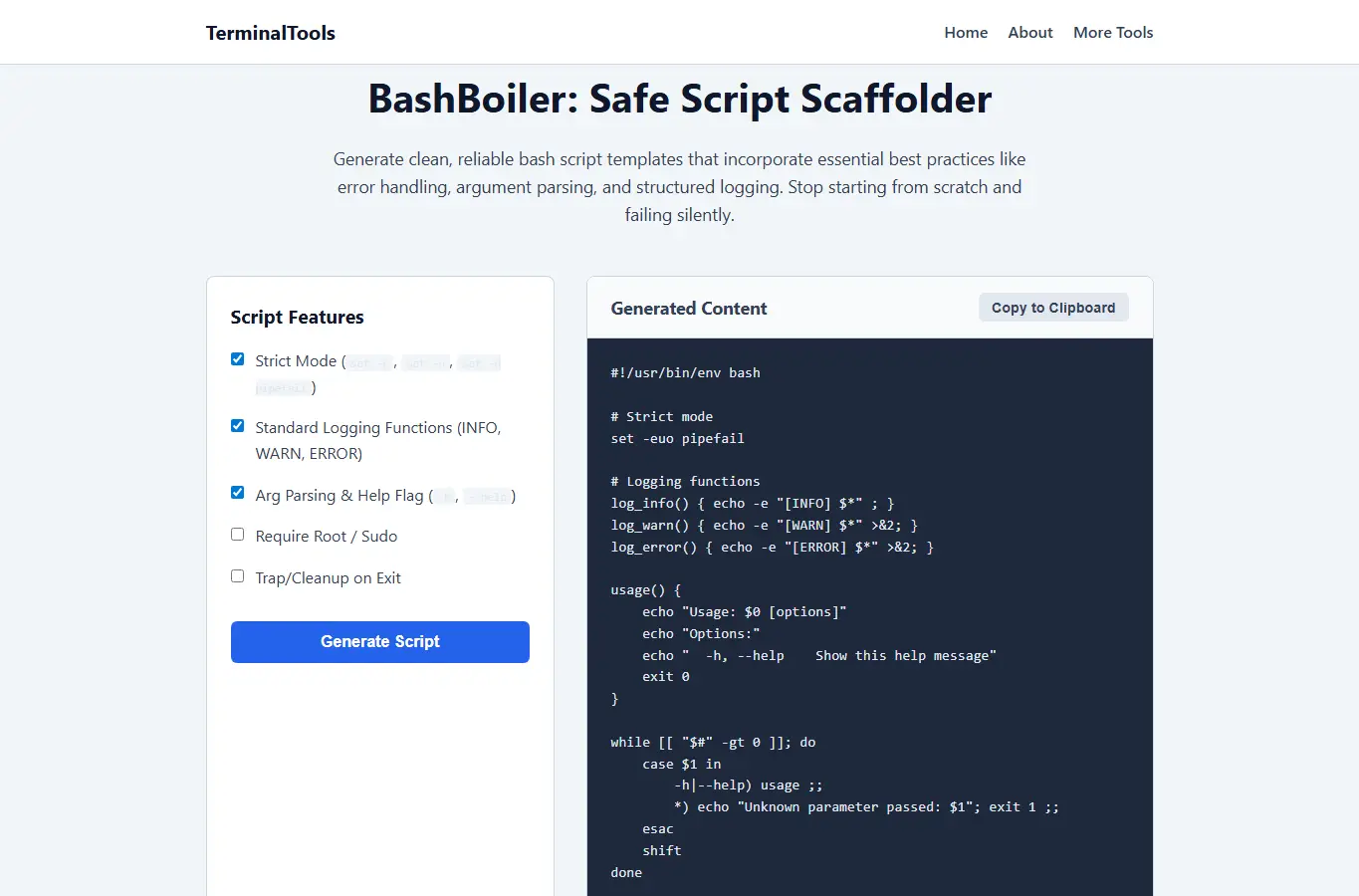Click the 'BashBoiler: Safe Script Scaffolder' title

point(680,100)
